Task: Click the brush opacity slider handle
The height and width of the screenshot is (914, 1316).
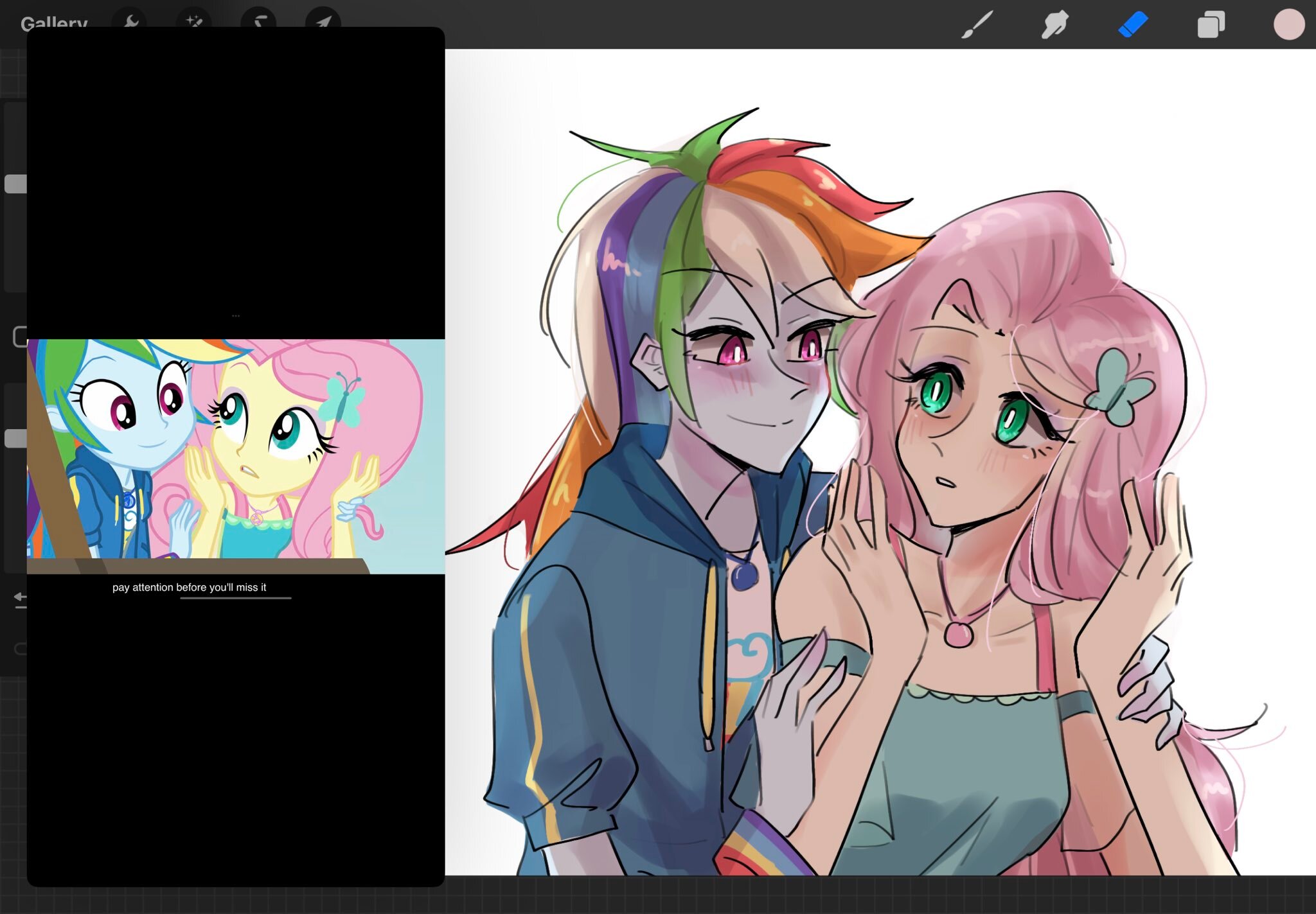Action: [15, 439]
